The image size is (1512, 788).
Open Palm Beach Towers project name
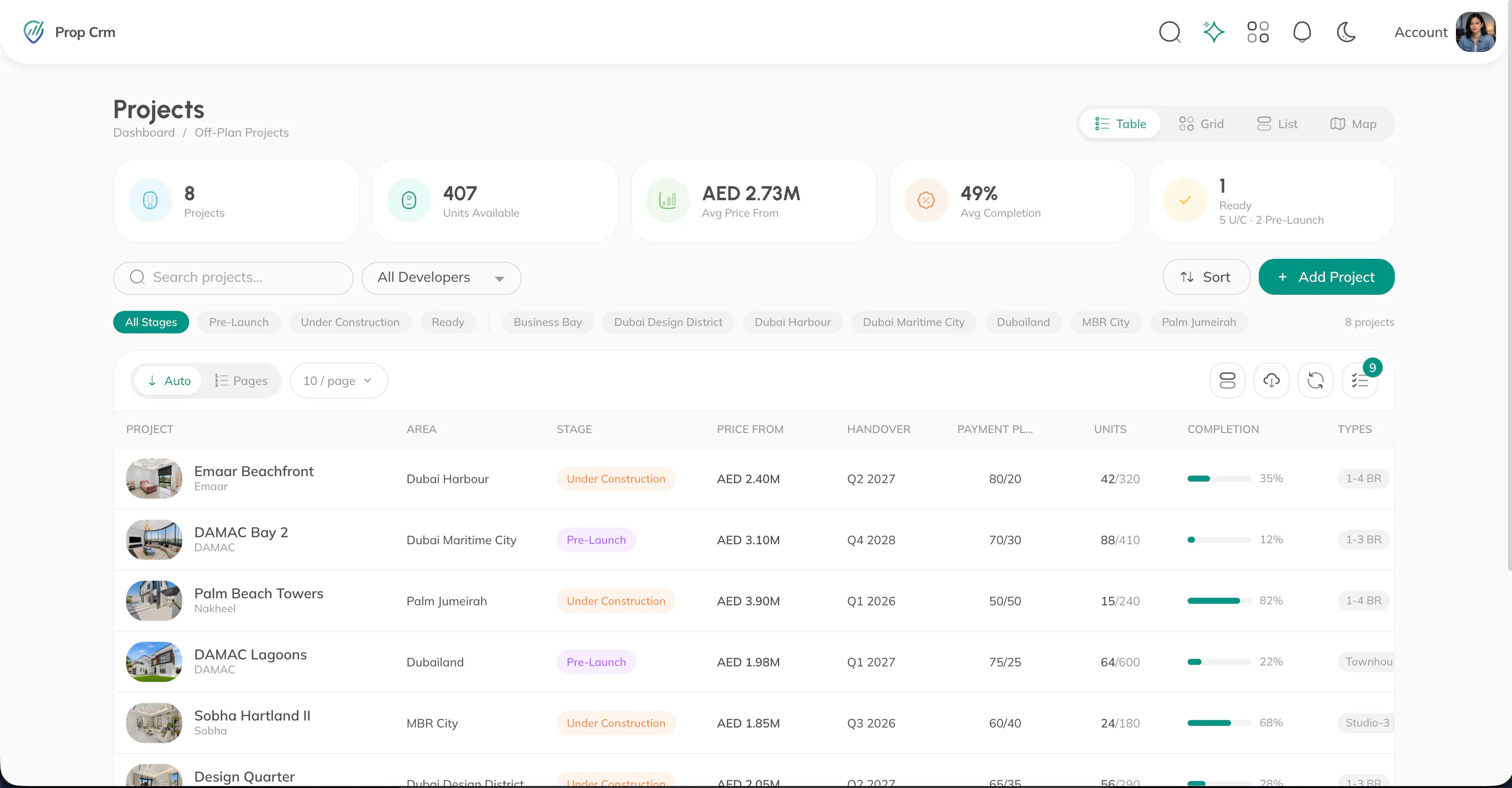[x=259, y=593]
